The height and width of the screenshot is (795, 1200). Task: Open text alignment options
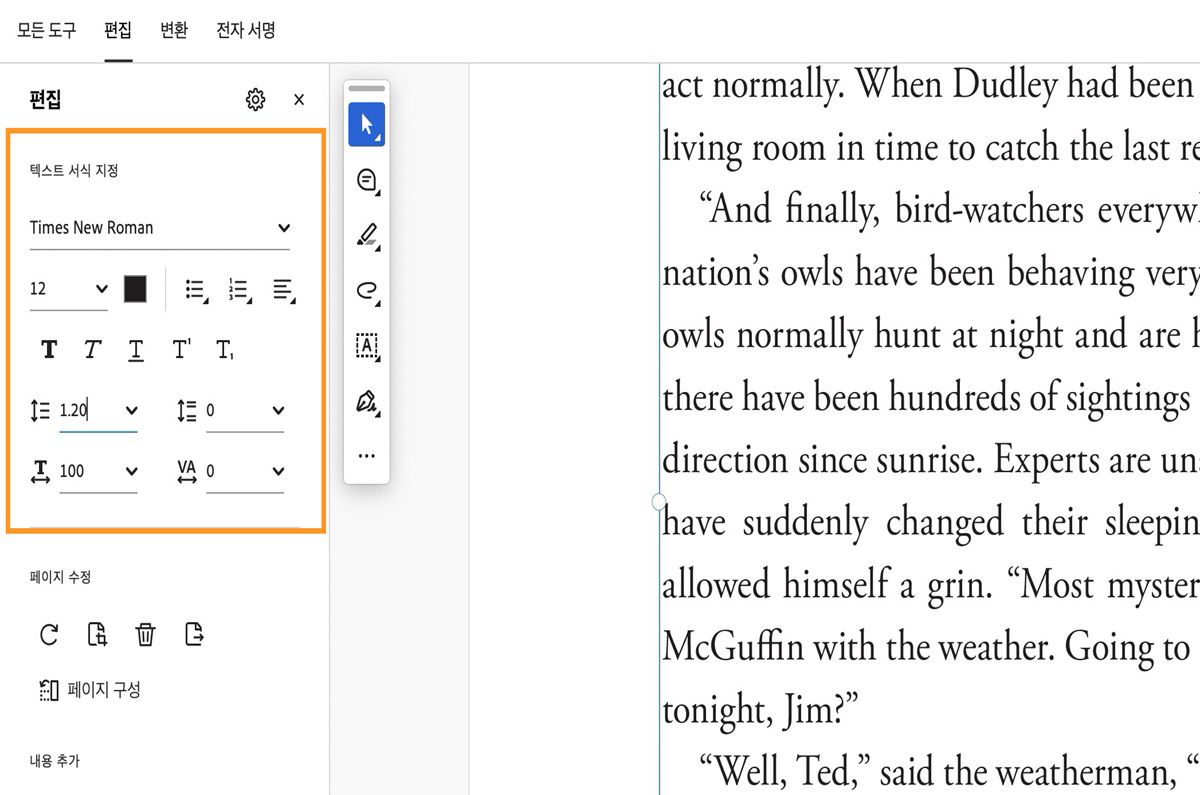coord(284,290)
